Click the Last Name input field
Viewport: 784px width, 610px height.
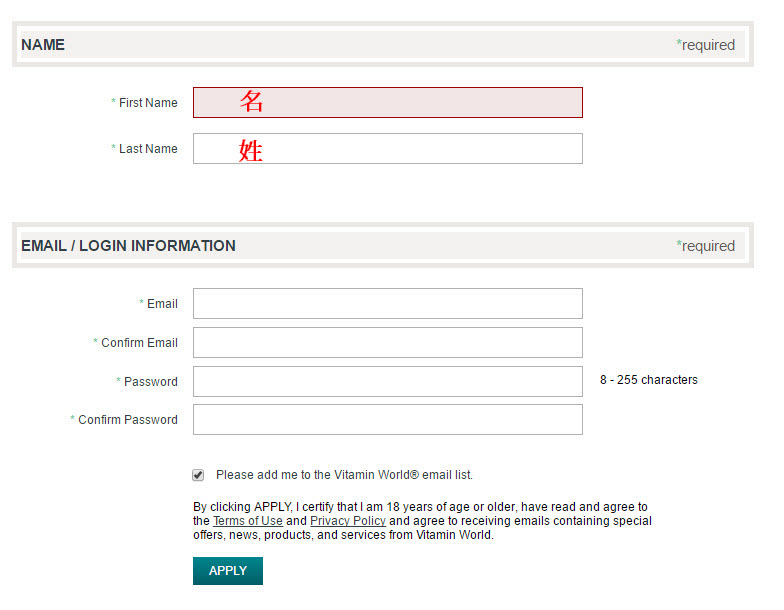[388, 148]
